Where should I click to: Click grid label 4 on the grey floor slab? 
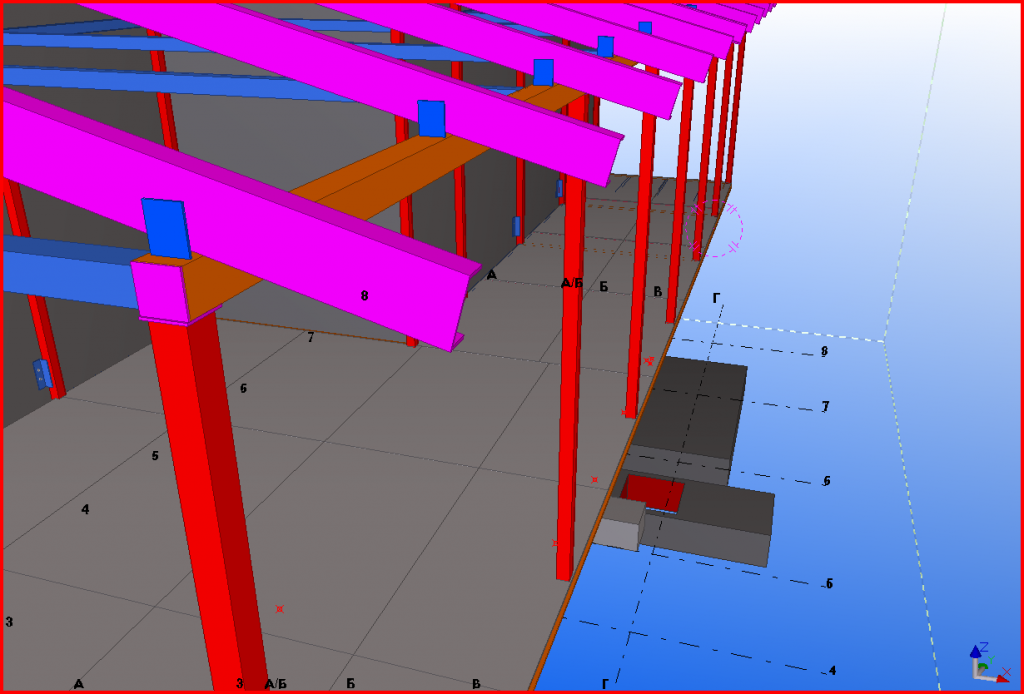coord(85,509)
